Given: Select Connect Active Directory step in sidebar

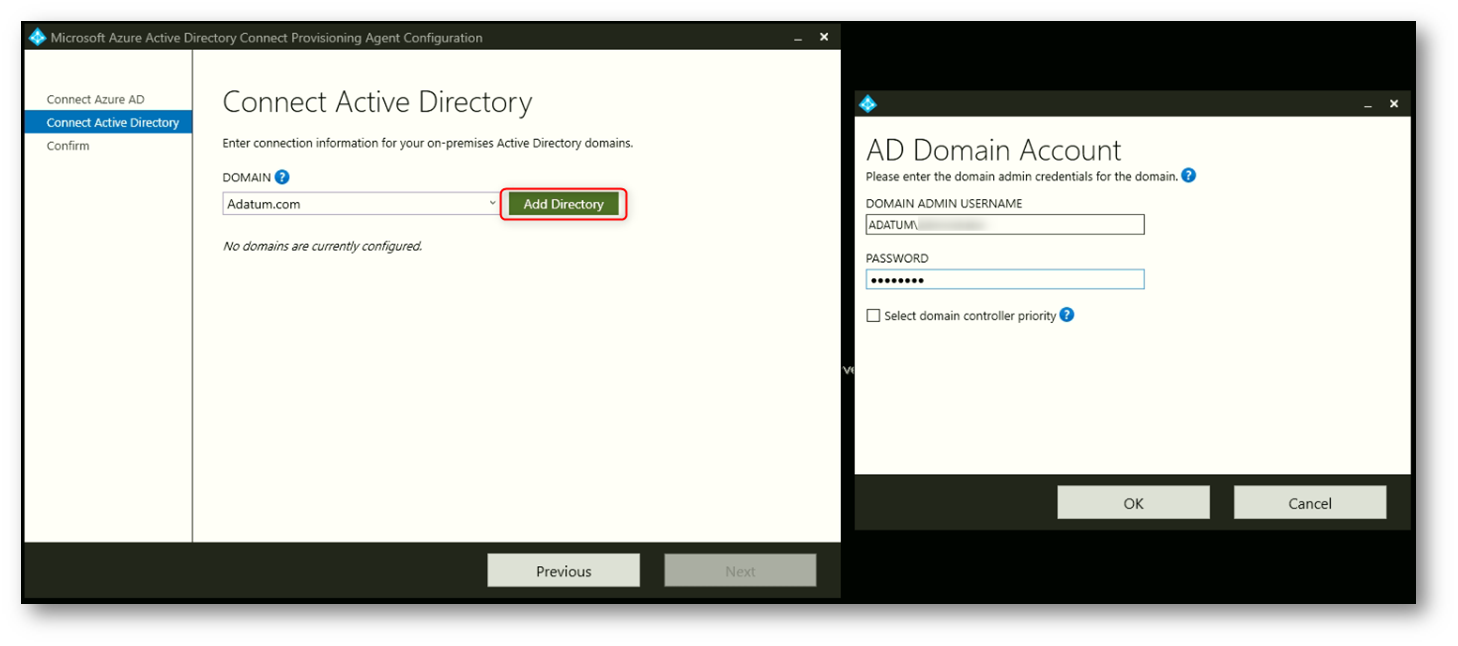Looking at the screenshot, I should 112,122.
